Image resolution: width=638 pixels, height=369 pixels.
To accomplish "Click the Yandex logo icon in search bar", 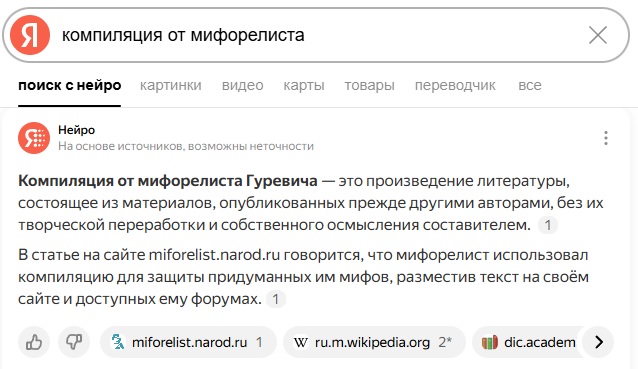I will coord(30,35).
